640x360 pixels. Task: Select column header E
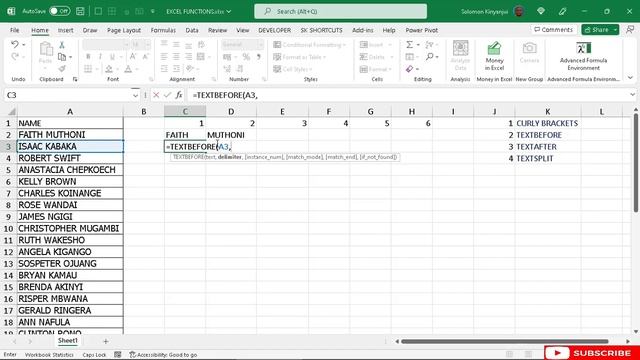tap(282, 111)
